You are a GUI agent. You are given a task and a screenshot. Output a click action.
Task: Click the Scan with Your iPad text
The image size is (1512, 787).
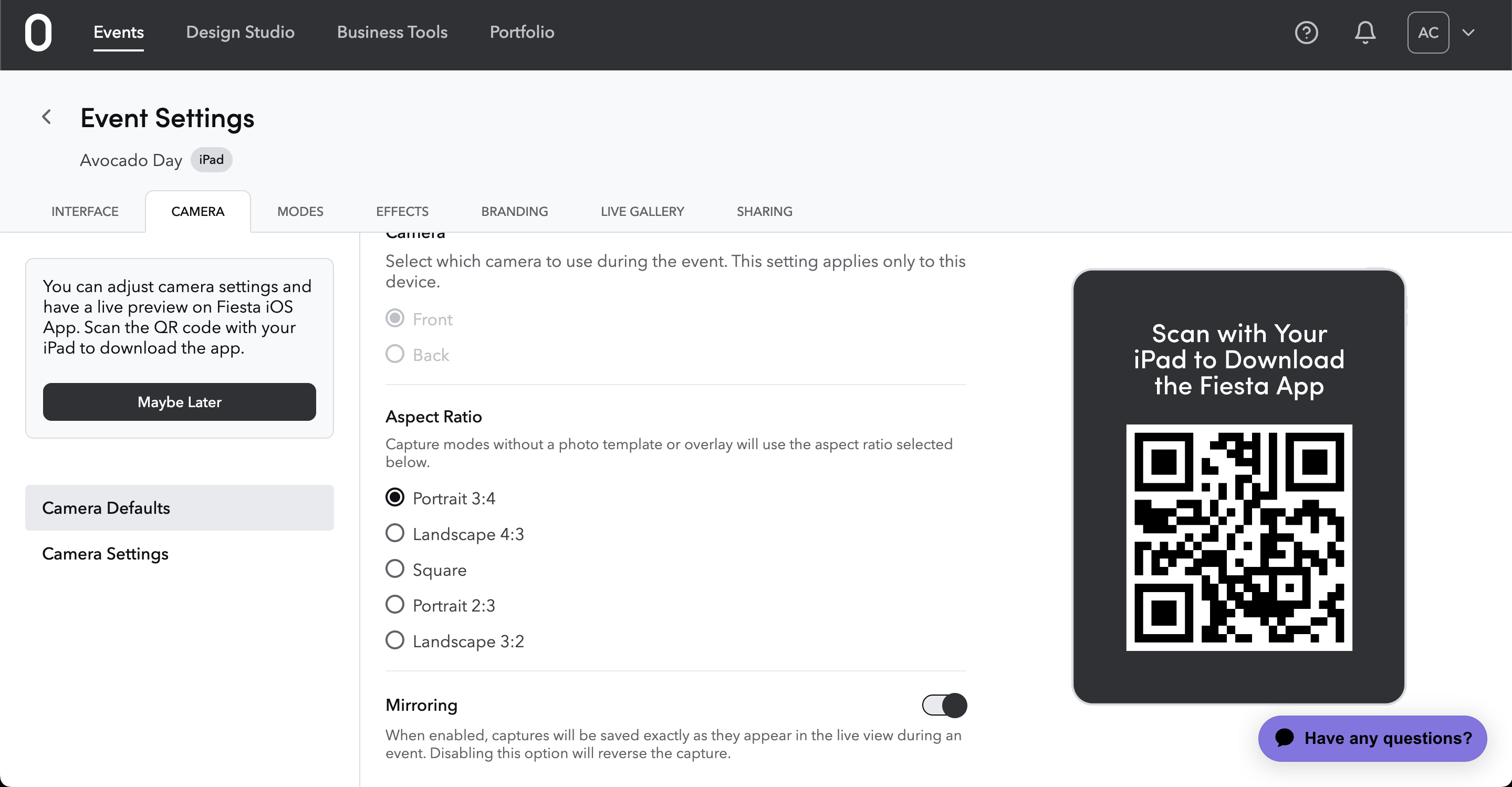coord(1239,359)
